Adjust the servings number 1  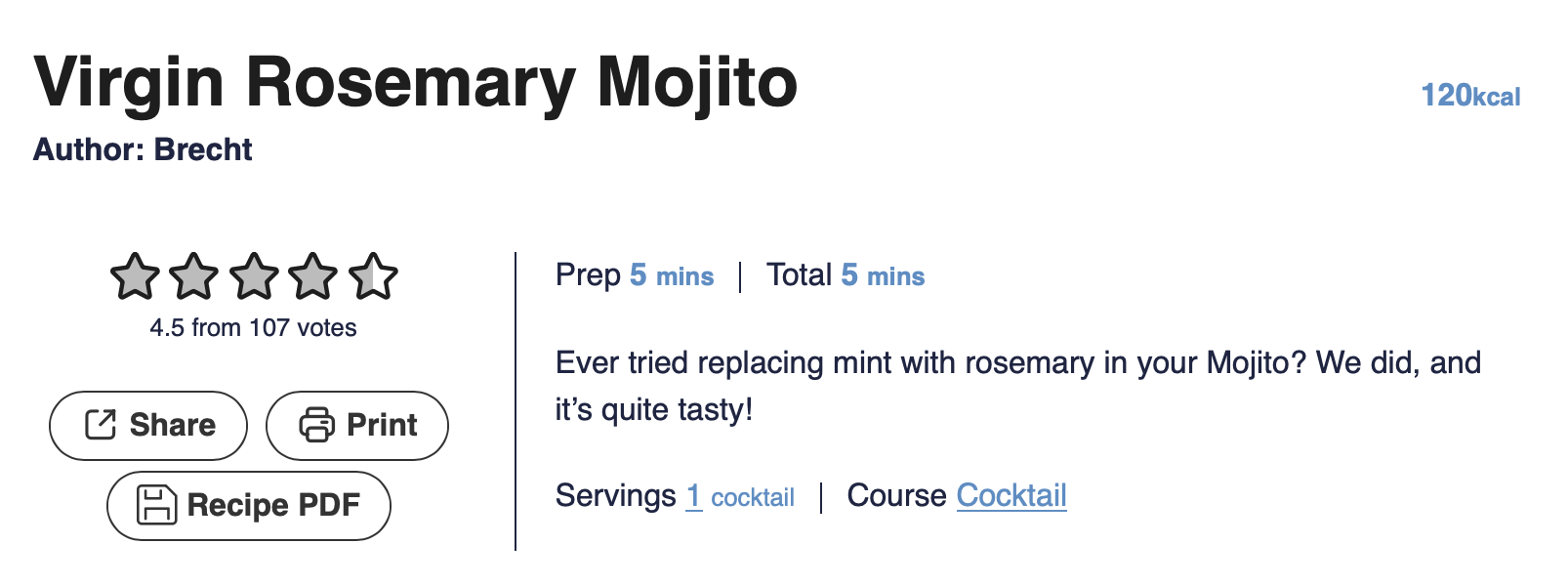pyautogui.click(x=693, y=496)
